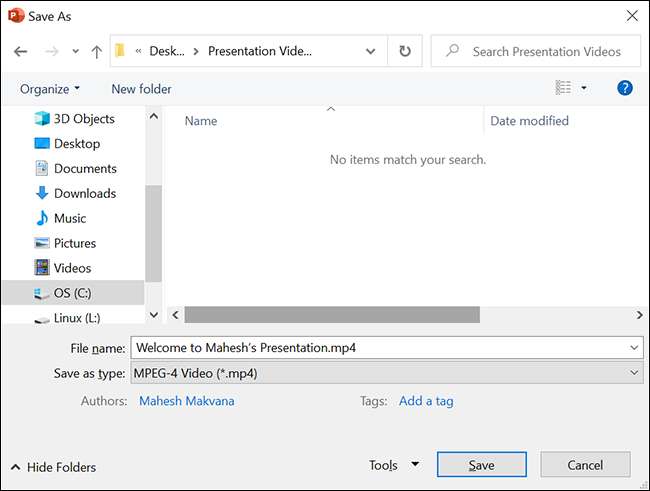The width and height of the screenshot is (650, 491).
Task: Expand the Tools dropdown menu
Action: click(x=395, y=465)
